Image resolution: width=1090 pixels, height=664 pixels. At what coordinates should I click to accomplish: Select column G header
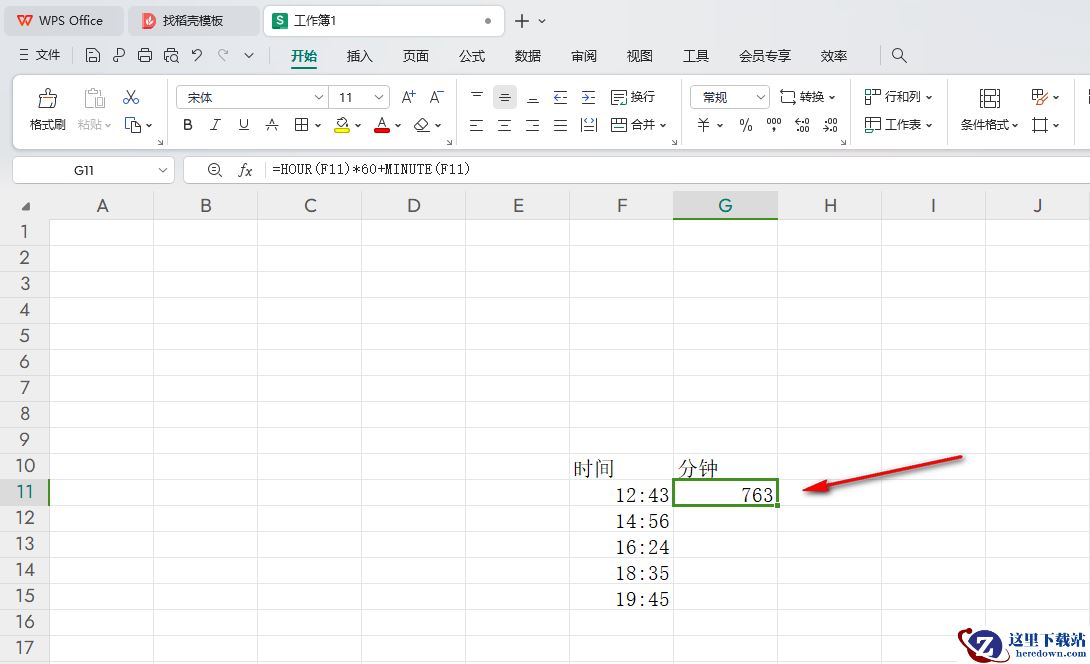pyautogui.click(x=725, y=206)
